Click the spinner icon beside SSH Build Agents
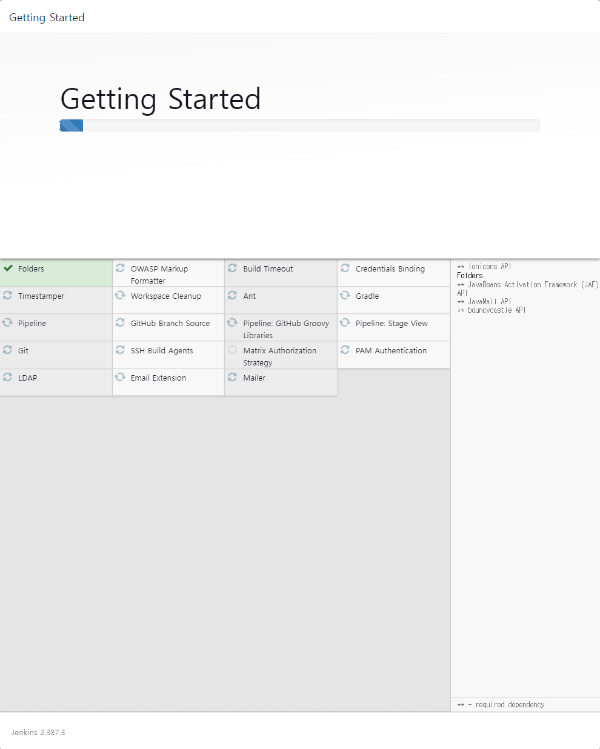The height and width of the screenshot is (749, 600). pos(120,350)
